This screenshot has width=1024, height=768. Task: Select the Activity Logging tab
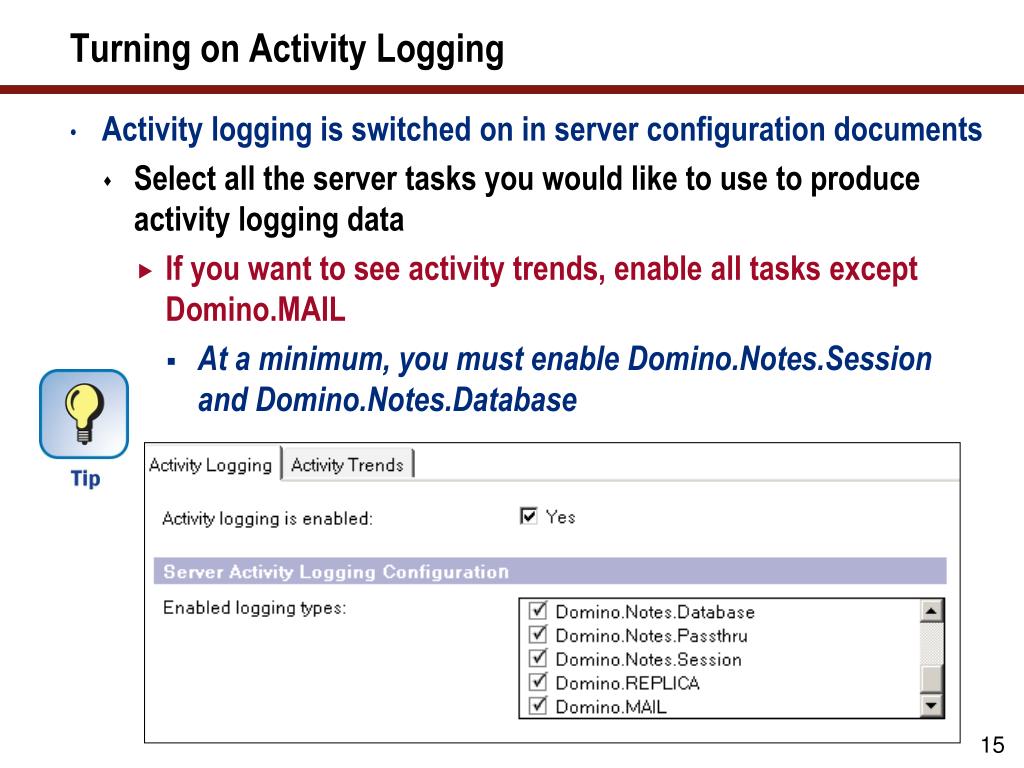(x=210, y=464)
